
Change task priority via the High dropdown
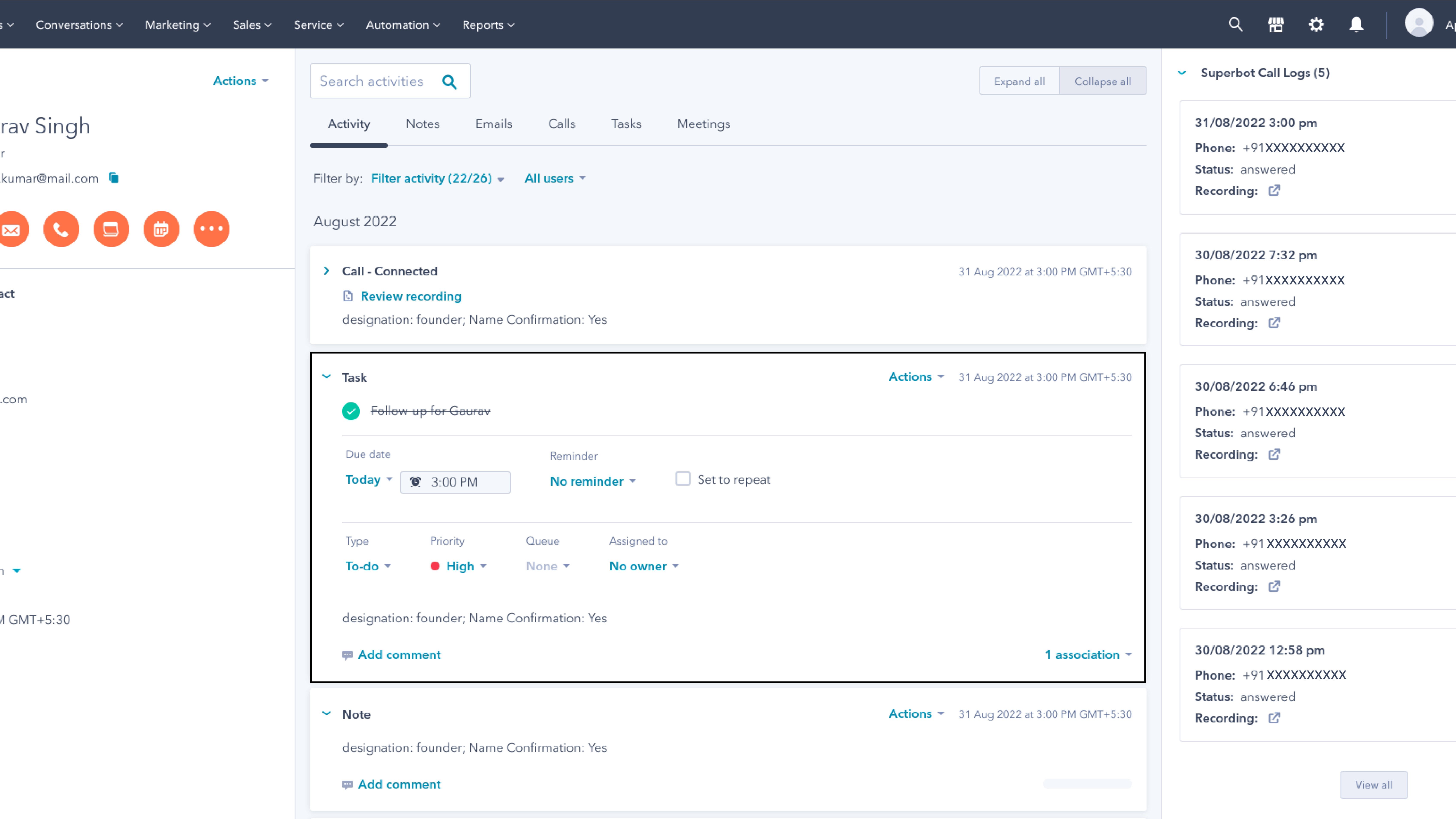(x=459, y=566)
